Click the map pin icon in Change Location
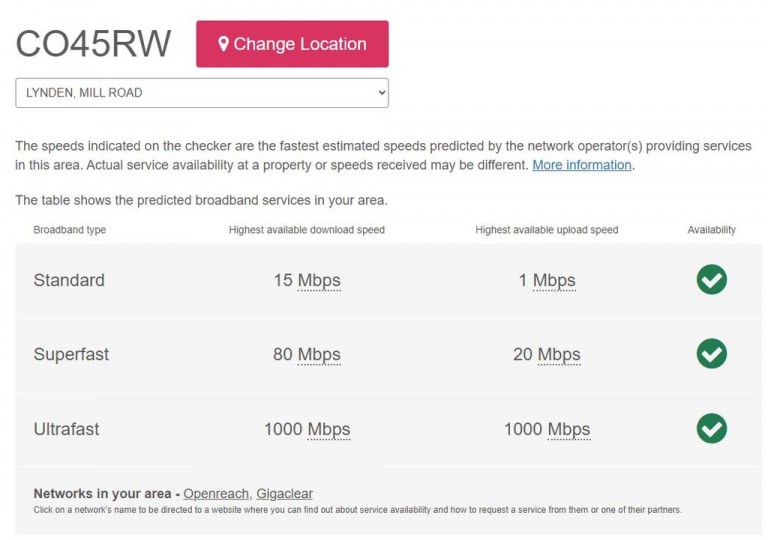Screen dimensions: 768x540 [223, 44]
